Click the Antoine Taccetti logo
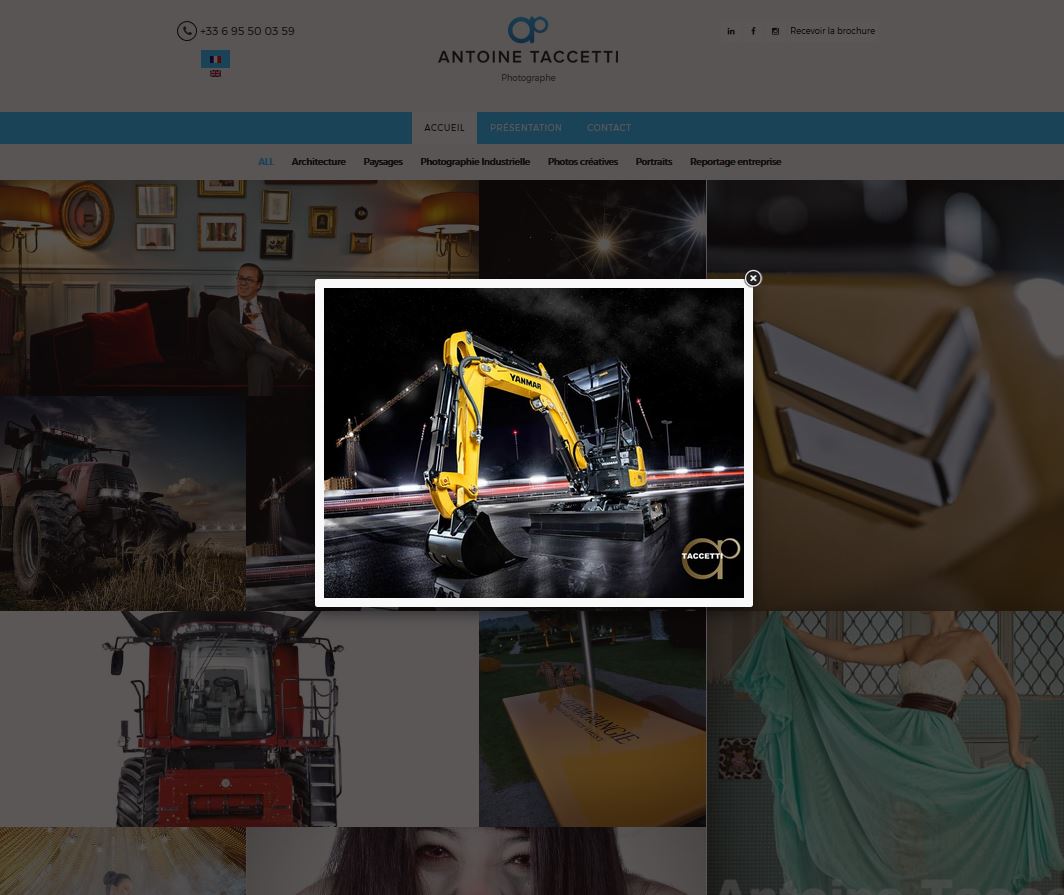The height and width of the screenshot is (895, 1064). pos(528,30)
